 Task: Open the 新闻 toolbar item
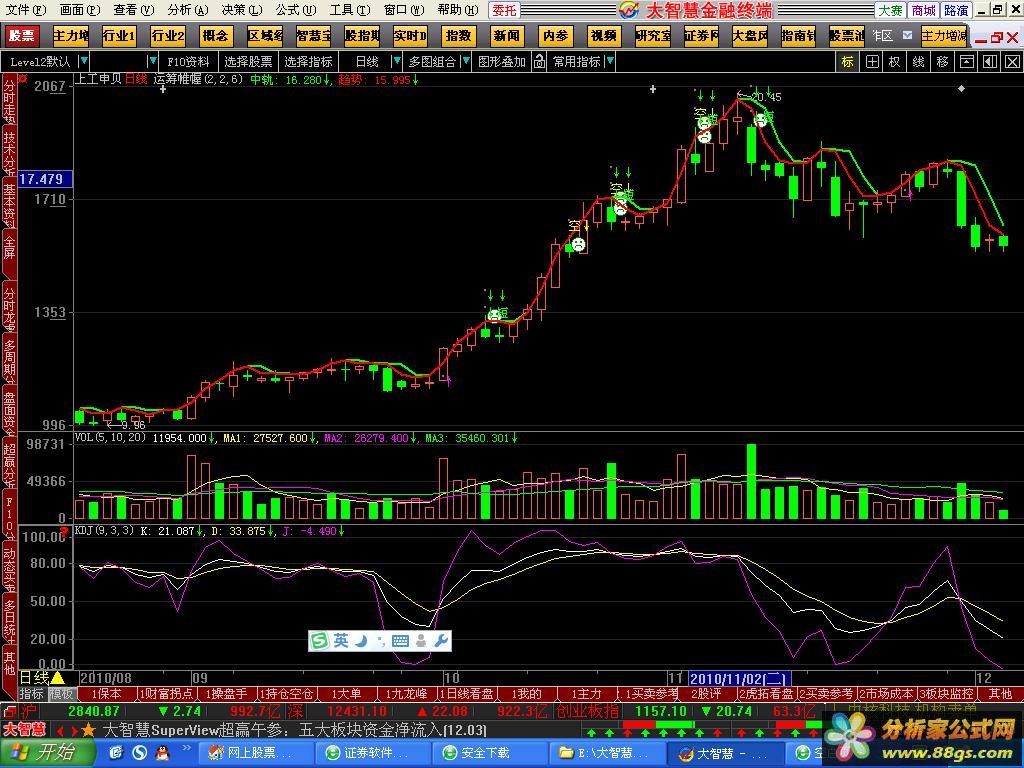click(x=506, y=36)
